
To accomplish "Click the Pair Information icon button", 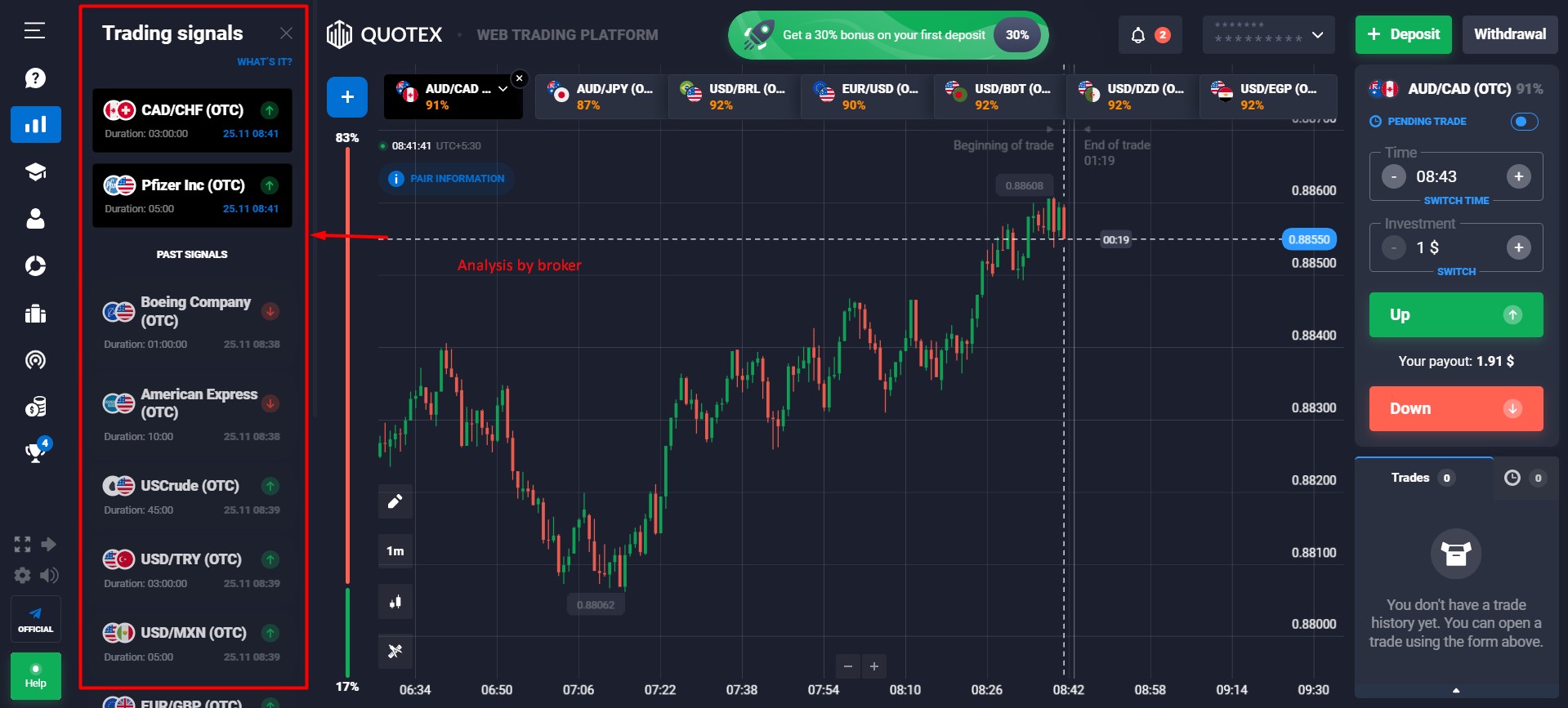I will [446, 179].
